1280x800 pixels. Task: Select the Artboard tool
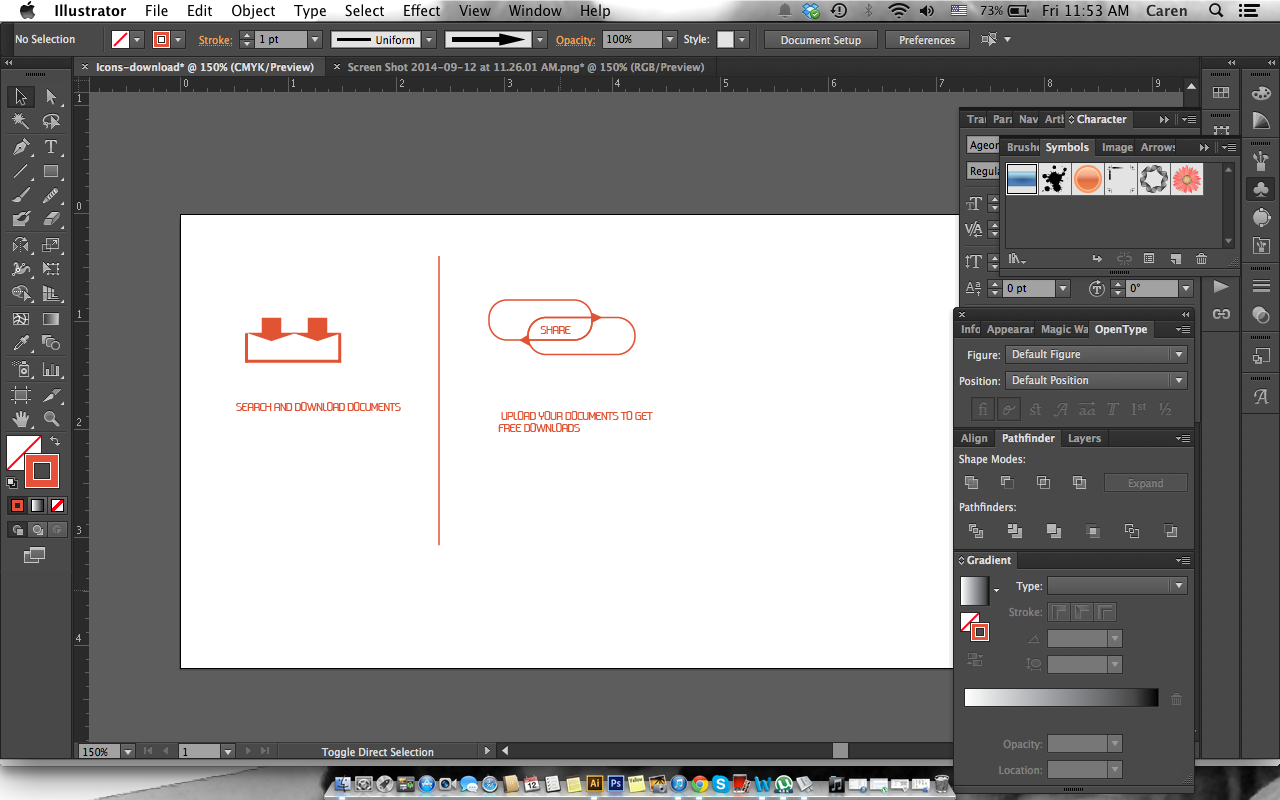pyautogui.click(x=20, y=395)
